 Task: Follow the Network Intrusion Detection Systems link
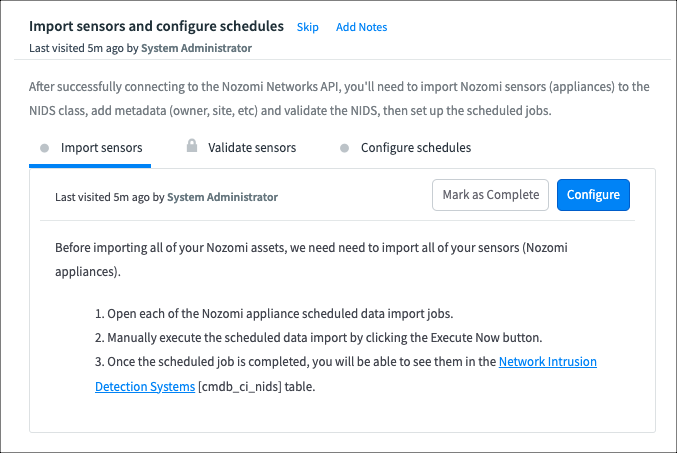(x=547, y=361)
